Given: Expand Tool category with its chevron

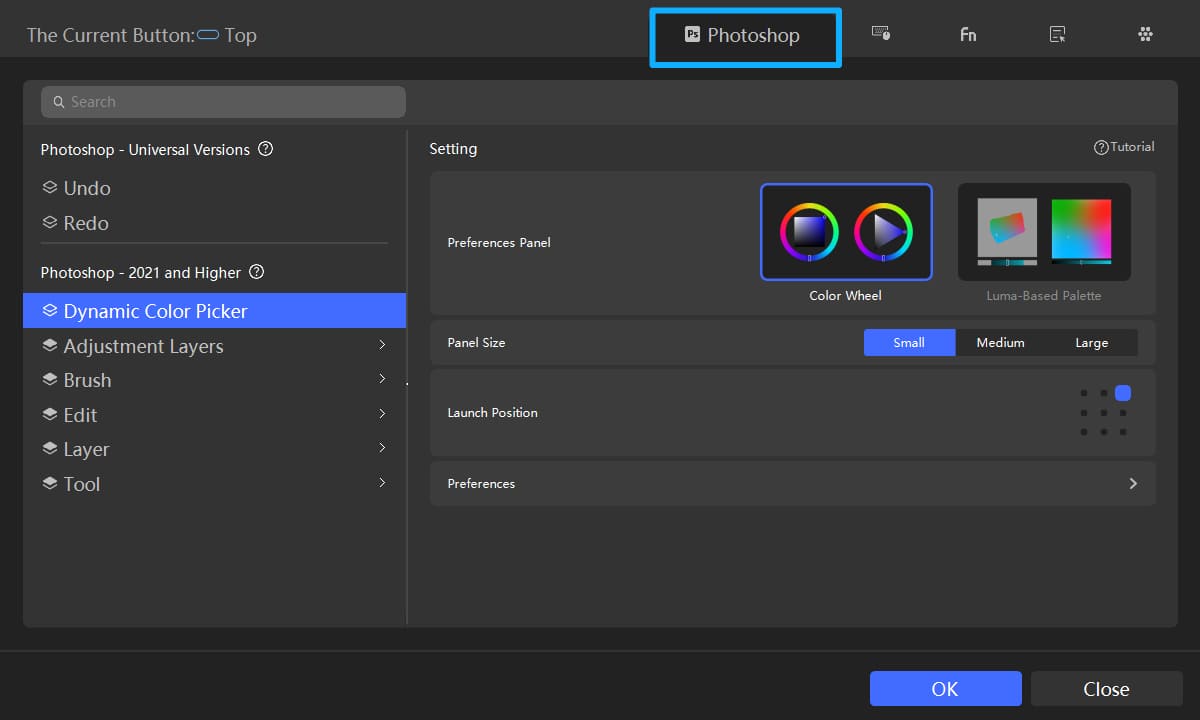Looking at the screenshot, I should pos(382,483).
